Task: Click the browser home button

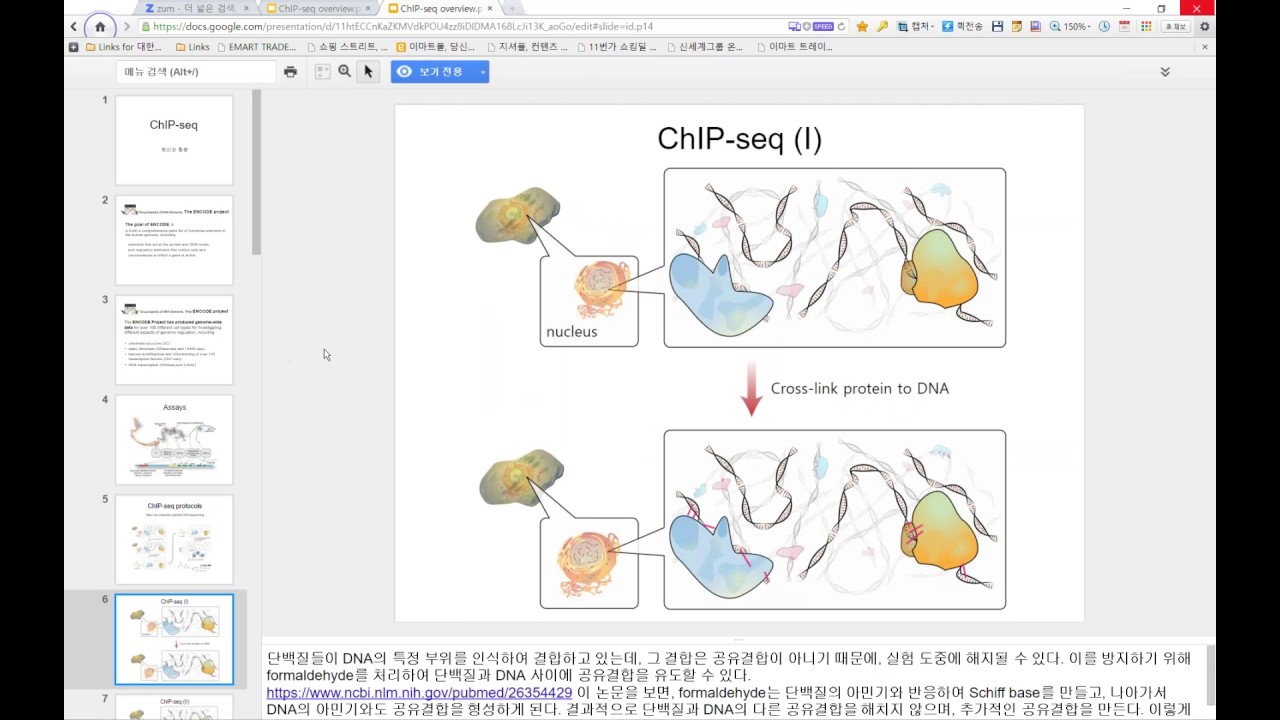Action: (x=100, y=26)
